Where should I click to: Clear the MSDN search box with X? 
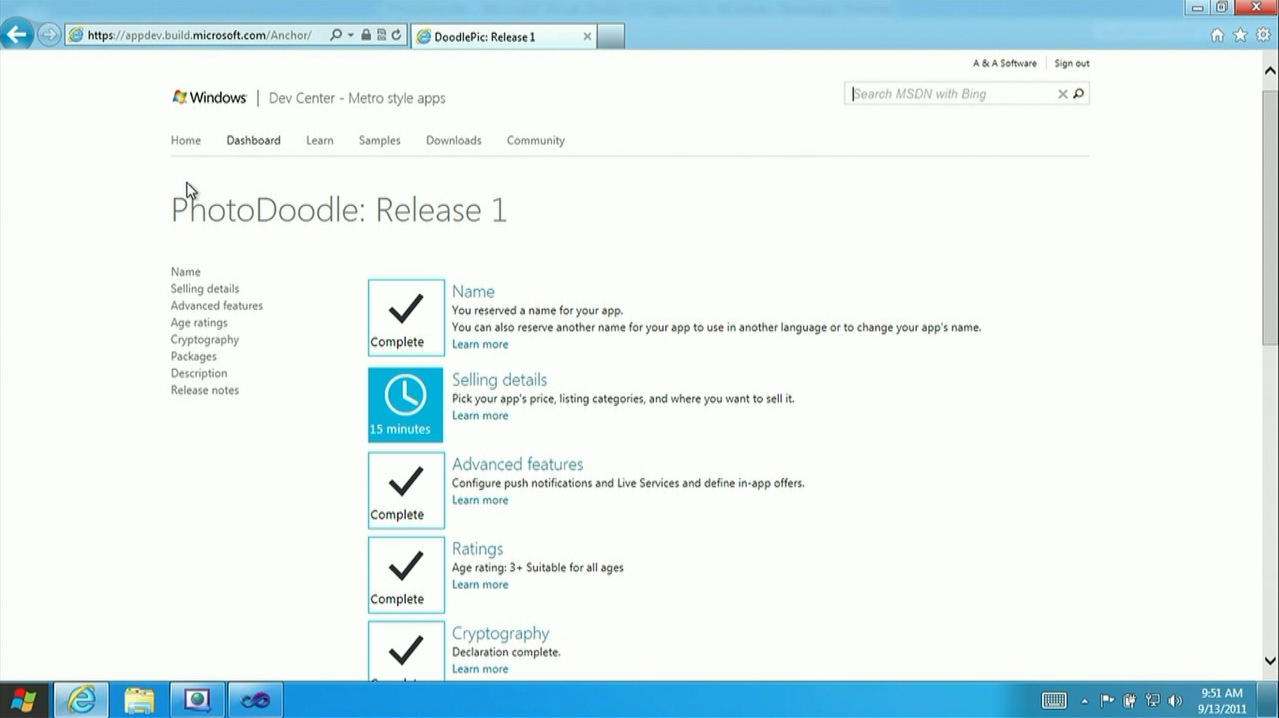tap(1063, 94)
